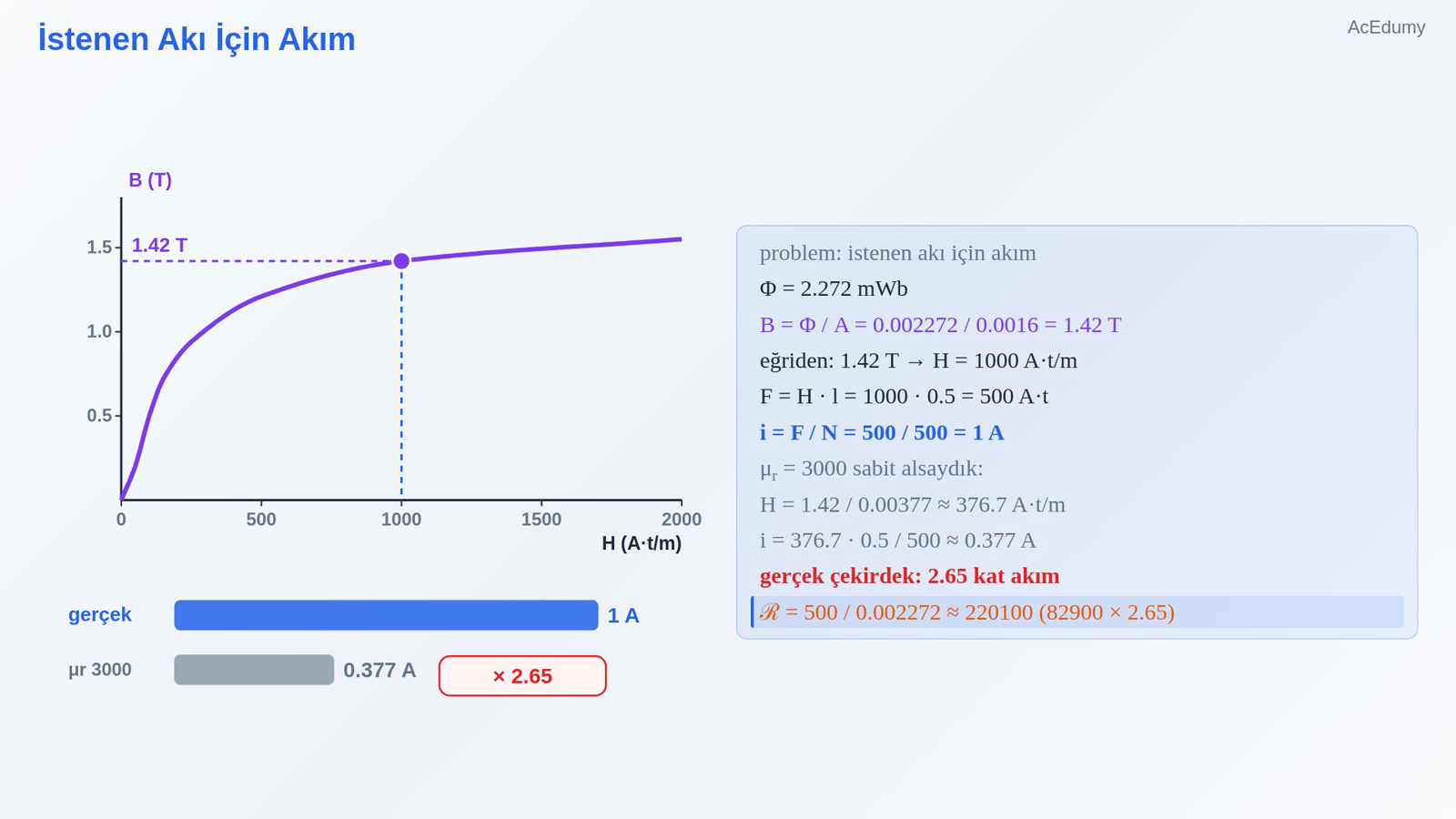The height and width of the screenshot is (819, 1456).
Task: Click the 'Φ = 2.272 mWb' line
Action: tap(834, 288)
